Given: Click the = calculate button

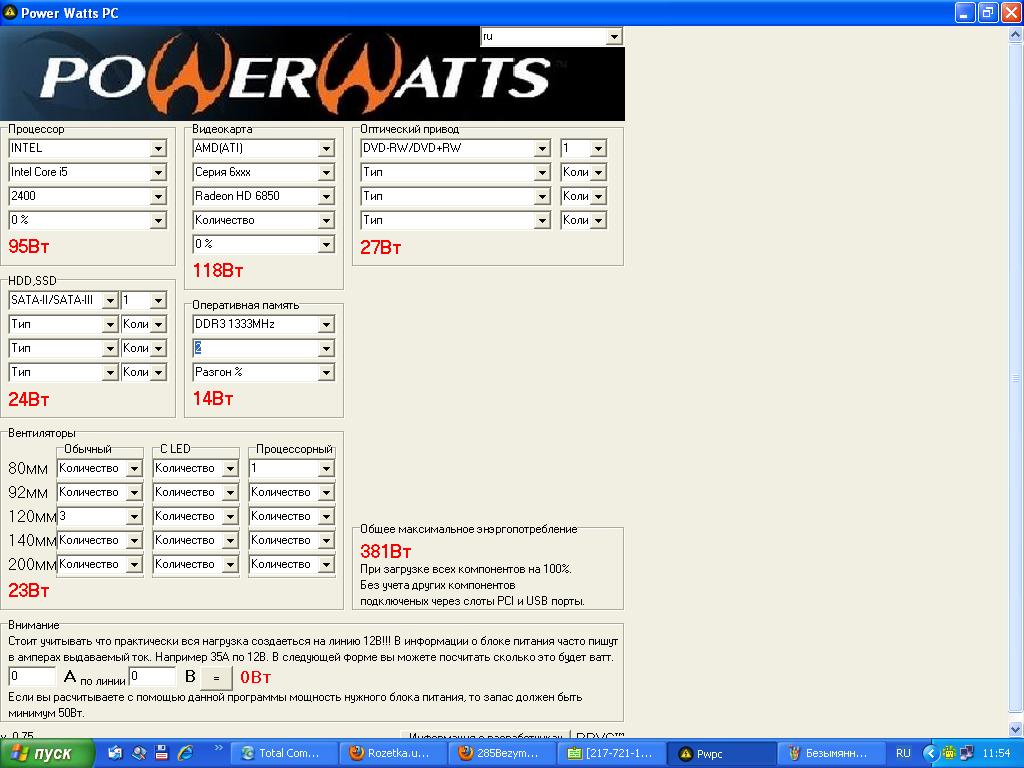Looking at the screenshot, I should (x=216, y=678).
